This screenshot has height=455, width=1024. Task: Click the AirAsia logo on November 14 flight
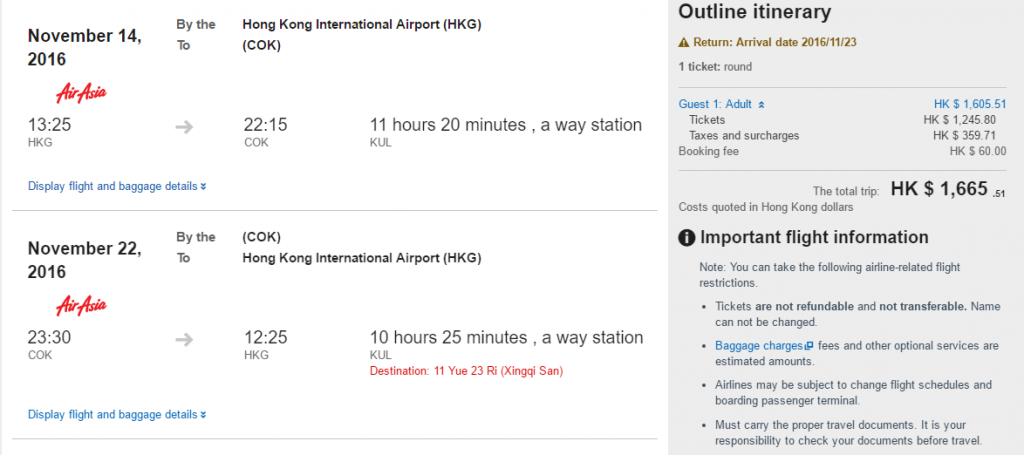click(81, 93)
